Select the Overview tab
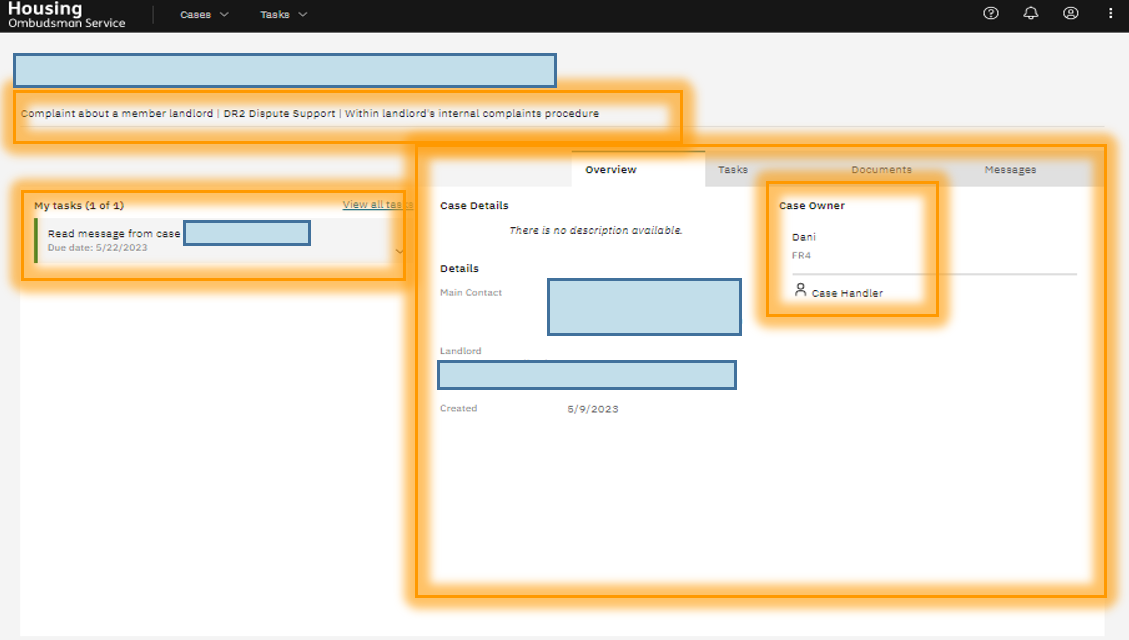 pyautogui.click(x=611, y=170)
